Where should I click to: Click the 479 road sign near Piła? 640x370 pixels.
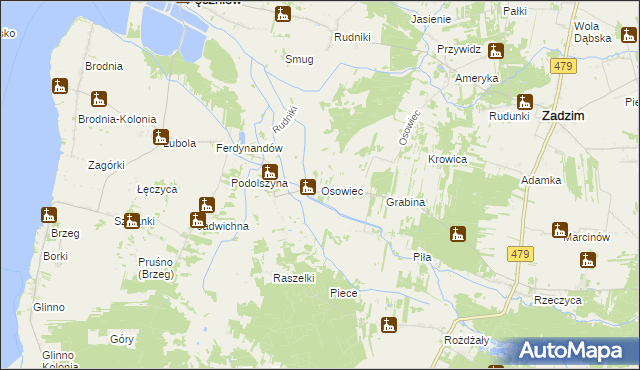tap(520, 254)
